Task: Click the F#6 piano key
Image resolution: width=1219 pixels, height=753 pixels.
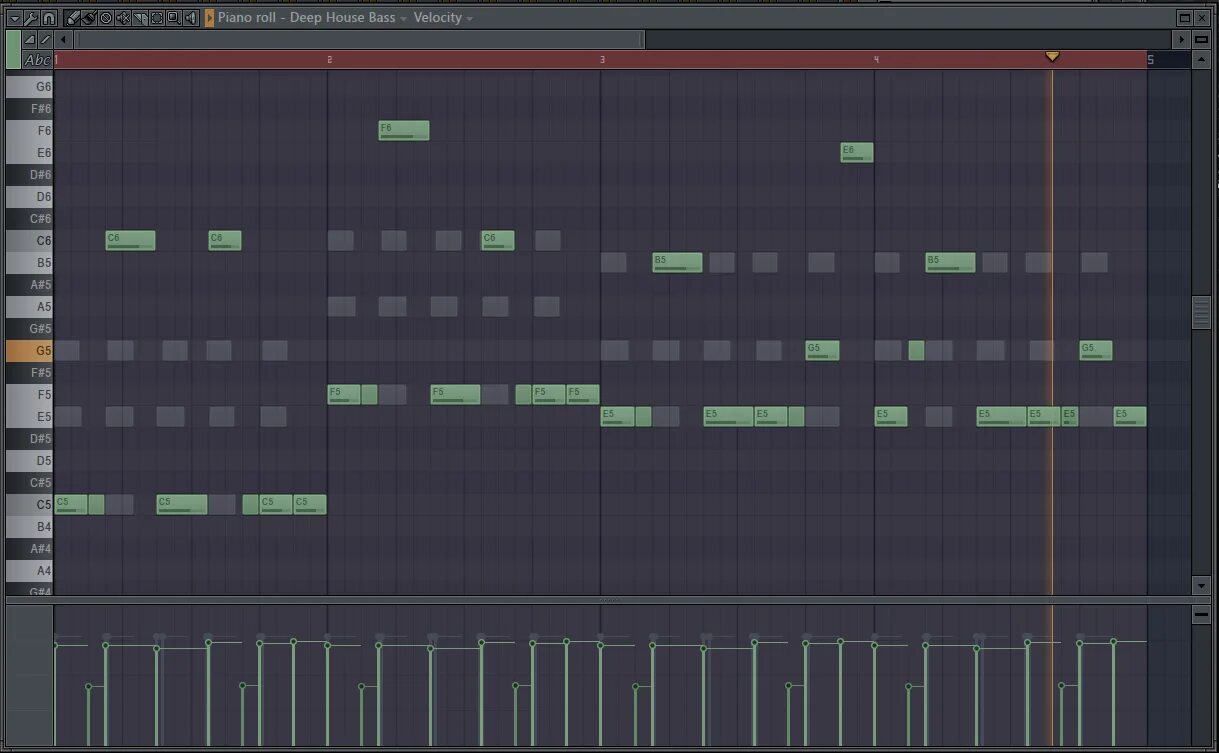Action: click(29, 109)
